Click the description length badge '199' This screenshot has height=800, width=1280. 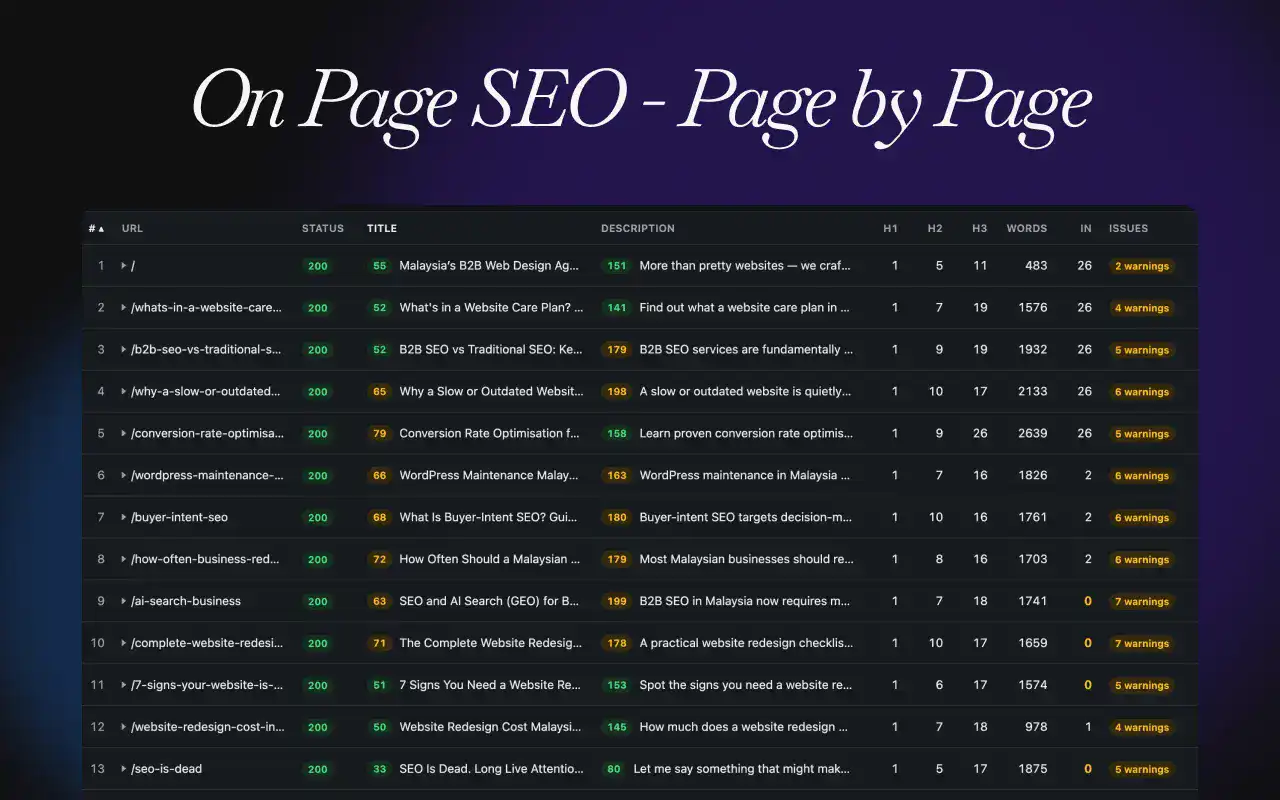point(617,602)
